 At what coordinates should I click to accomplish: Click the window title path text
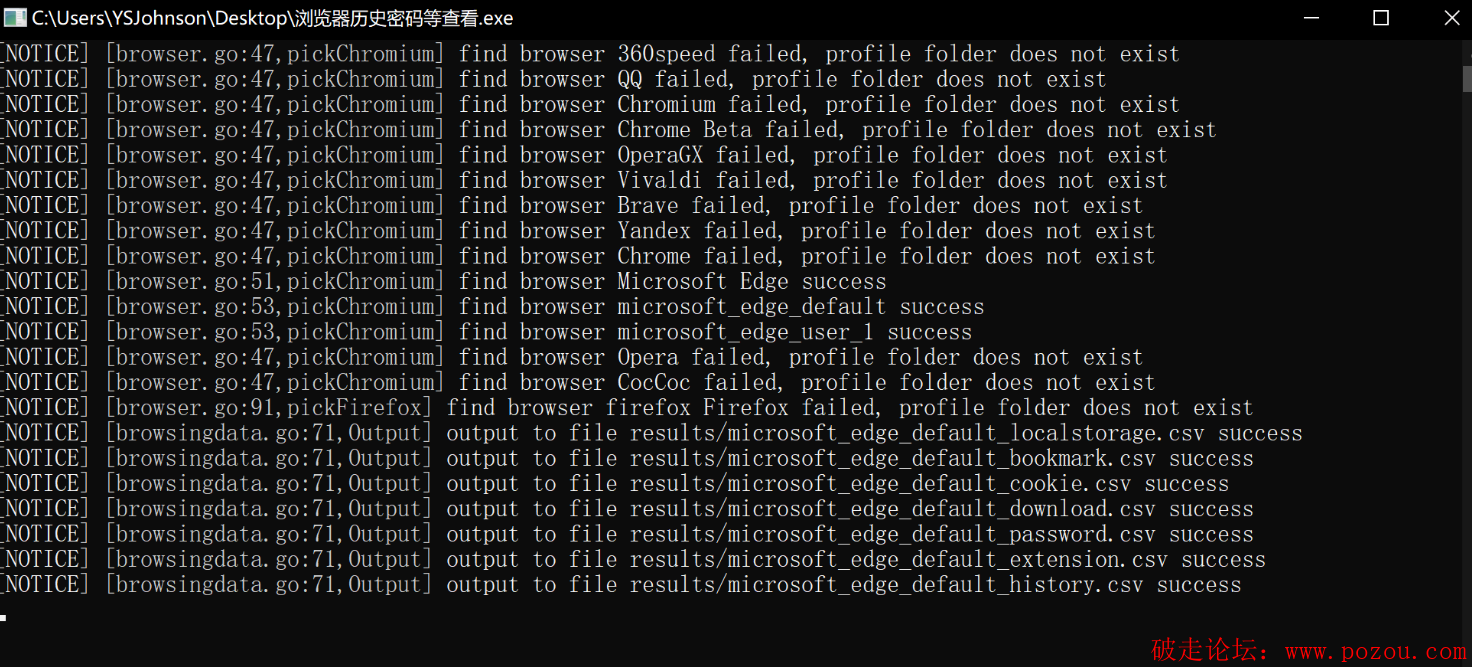(273, 18)
